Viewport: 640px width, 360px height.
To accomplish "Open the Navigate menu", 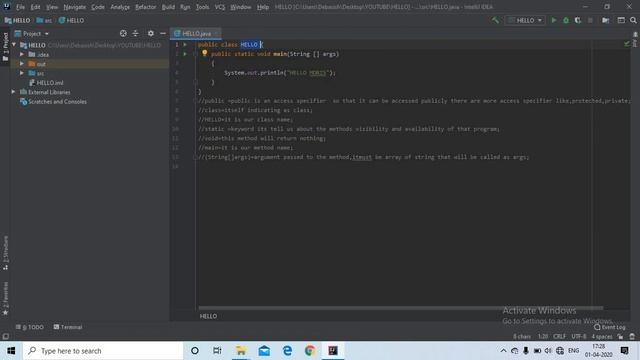I will pyautogui.click(x=75, y=7).
